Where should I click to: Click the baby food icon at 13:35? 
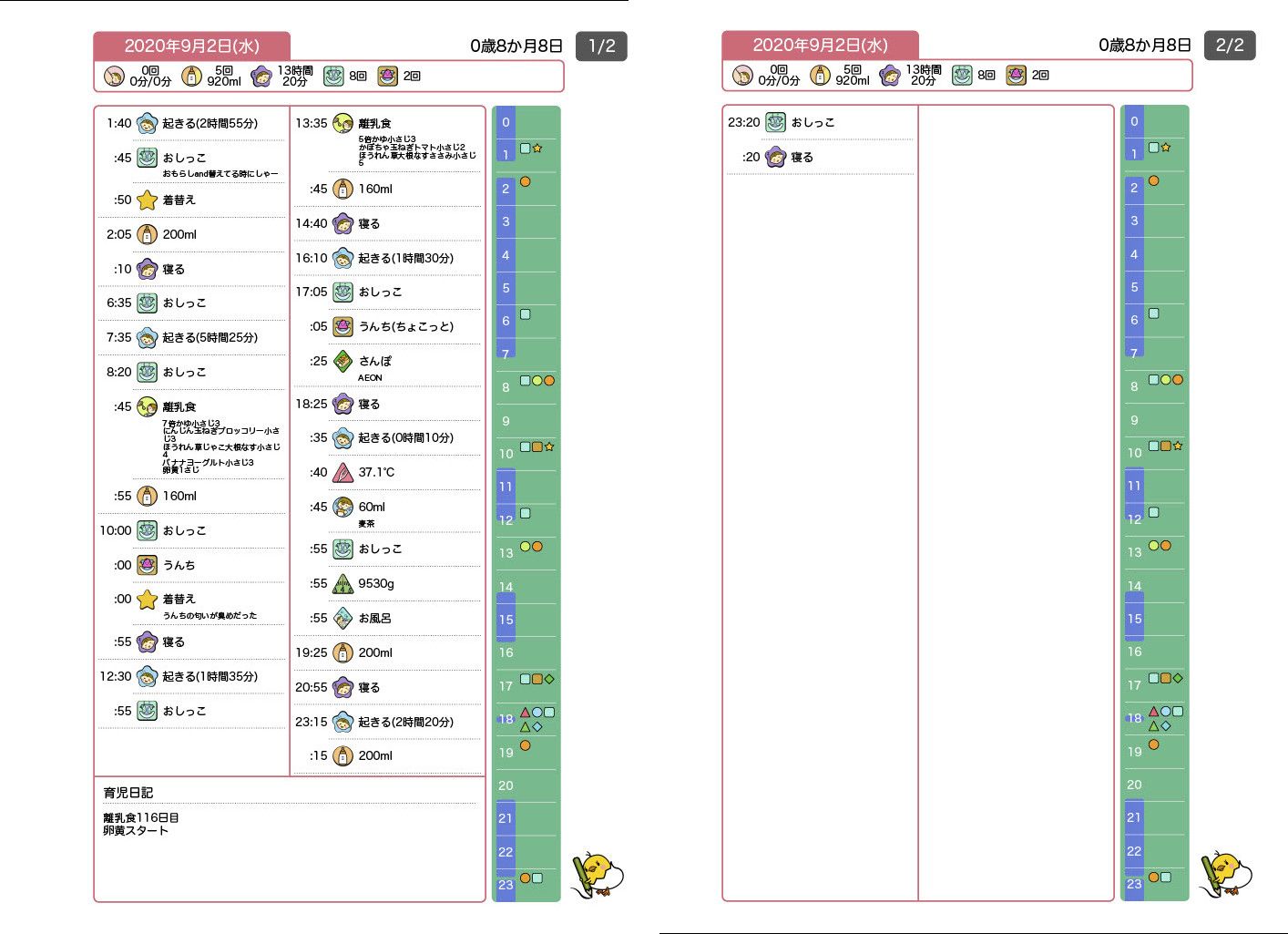coord(342,123)
